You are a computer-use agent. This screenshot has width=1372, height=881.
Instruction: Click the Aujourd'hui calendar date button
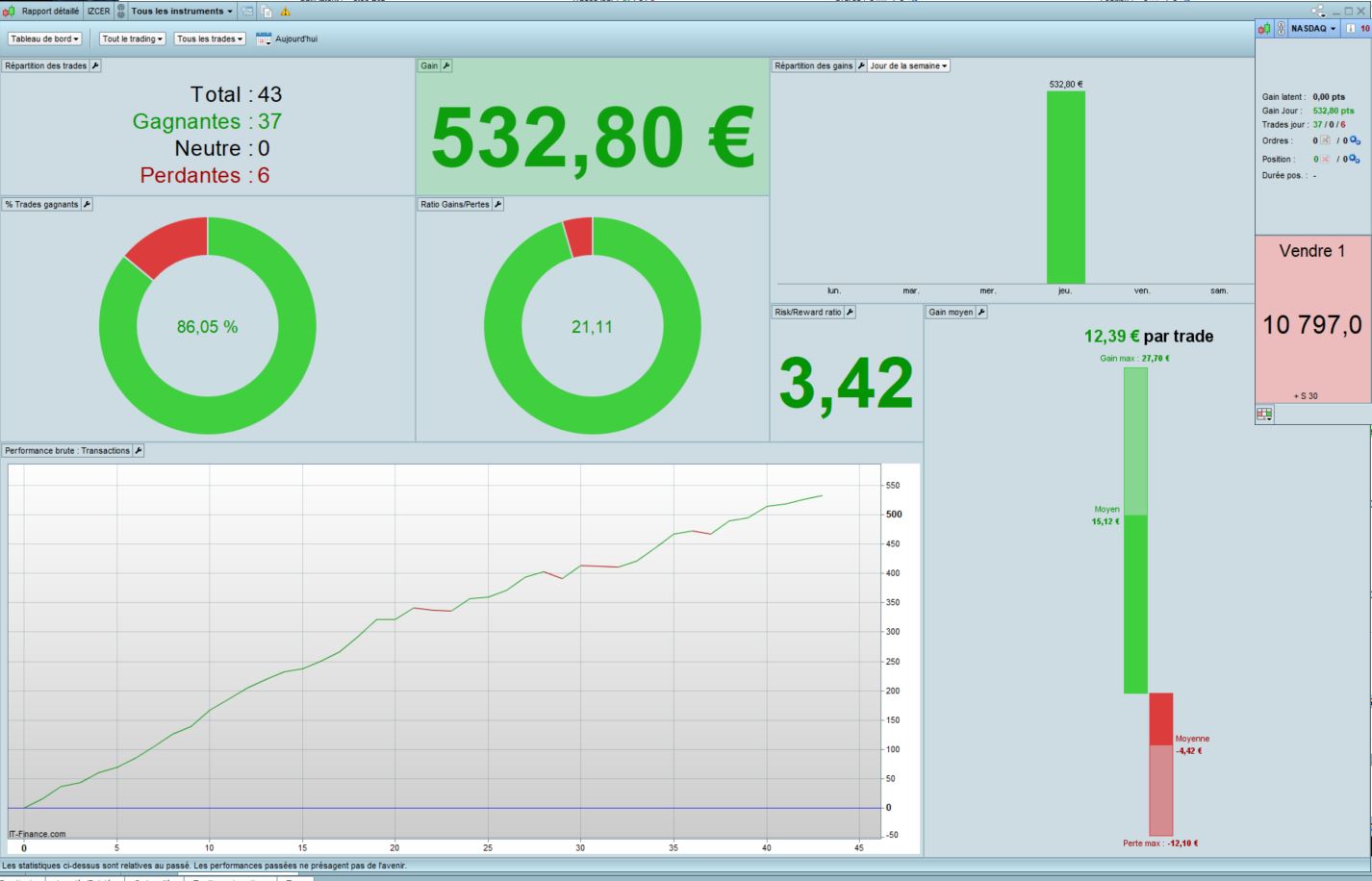[287, 38]
